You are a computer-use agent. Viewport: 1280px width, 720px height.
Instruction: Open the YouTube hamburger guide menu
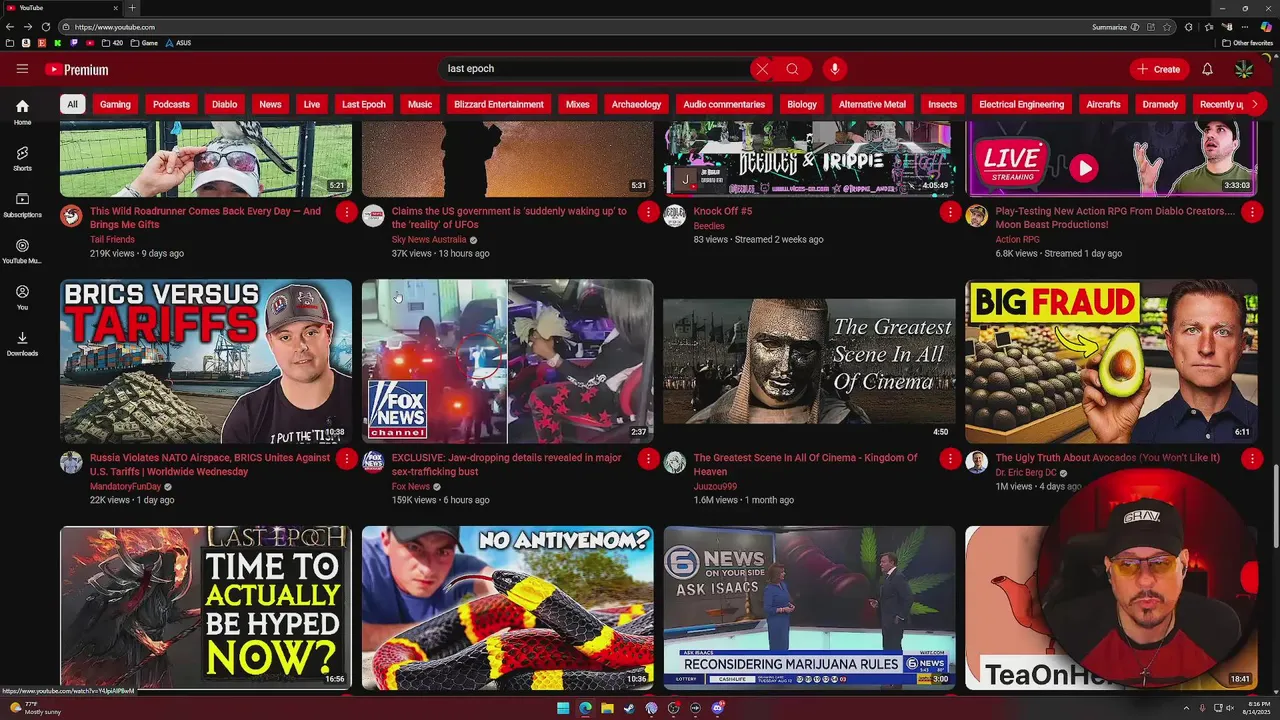(x=22, y=69)
